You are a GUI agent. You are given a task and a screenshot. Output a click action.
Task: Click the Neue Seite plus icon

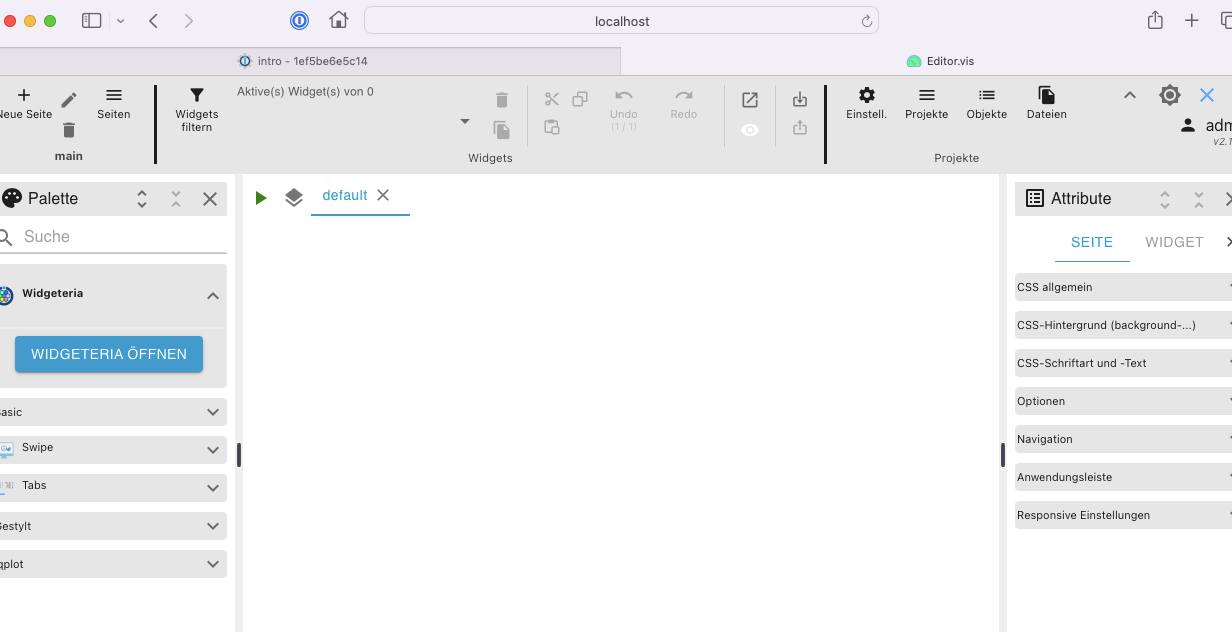[24, 95]
